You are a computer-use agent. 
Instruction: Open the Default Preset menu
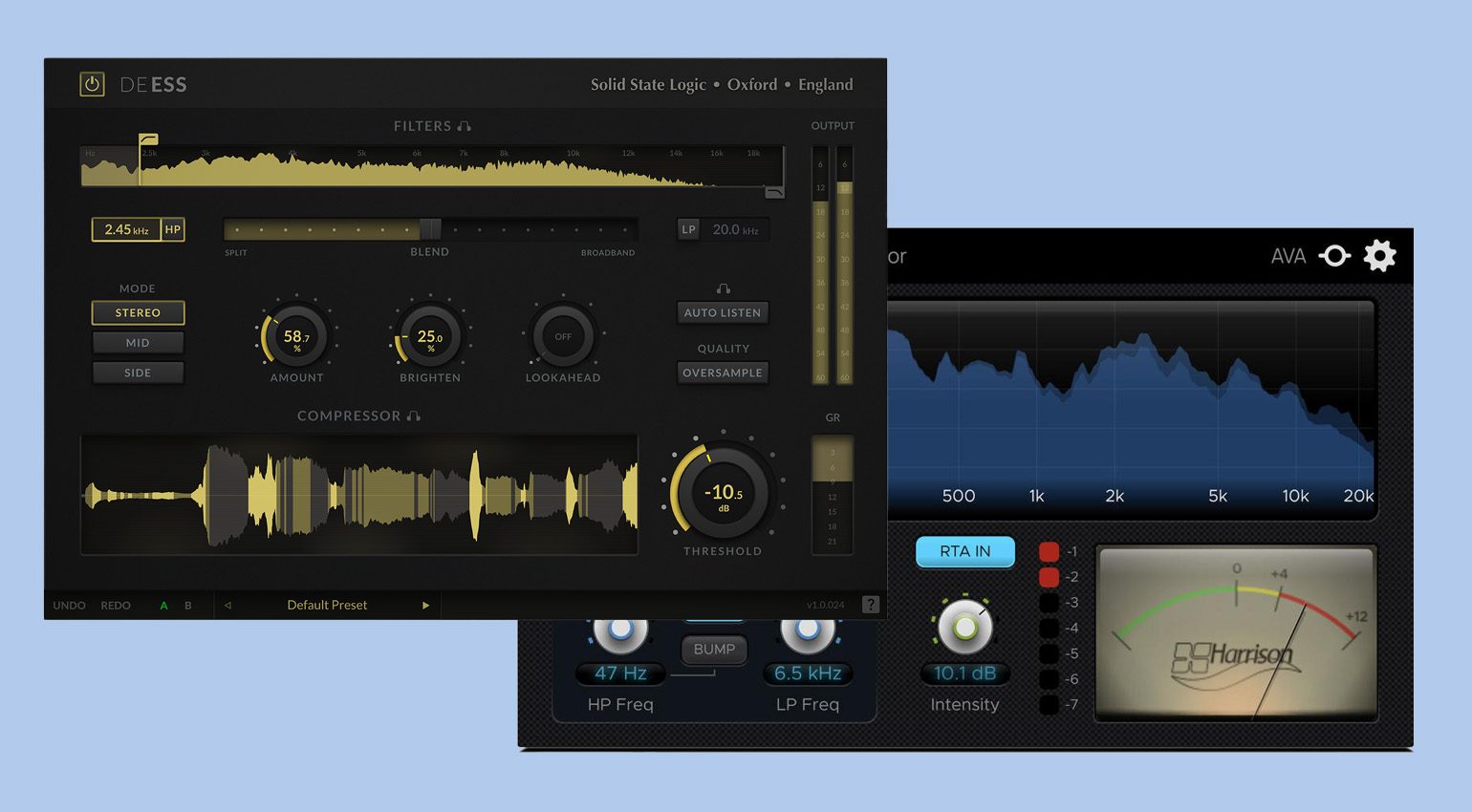[327, 605]
